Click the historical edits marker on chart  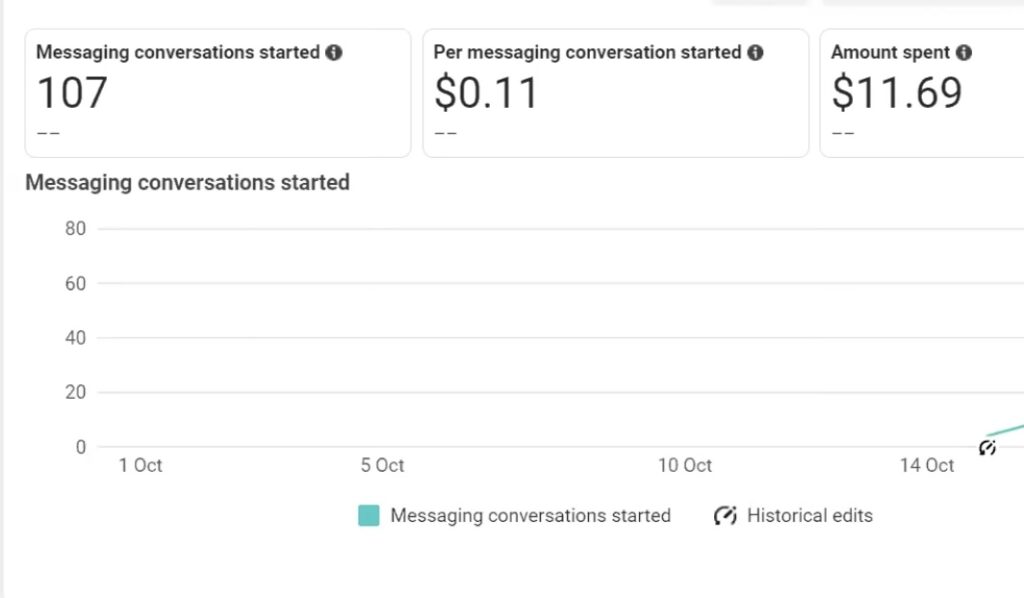[x=987, y=447]
